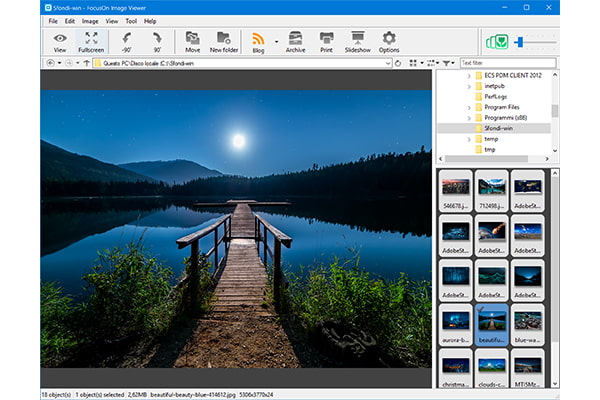The width and height of the screenshot is (600, 400).
Task: Expand the Program Files folder
Action: pos(468,107)
